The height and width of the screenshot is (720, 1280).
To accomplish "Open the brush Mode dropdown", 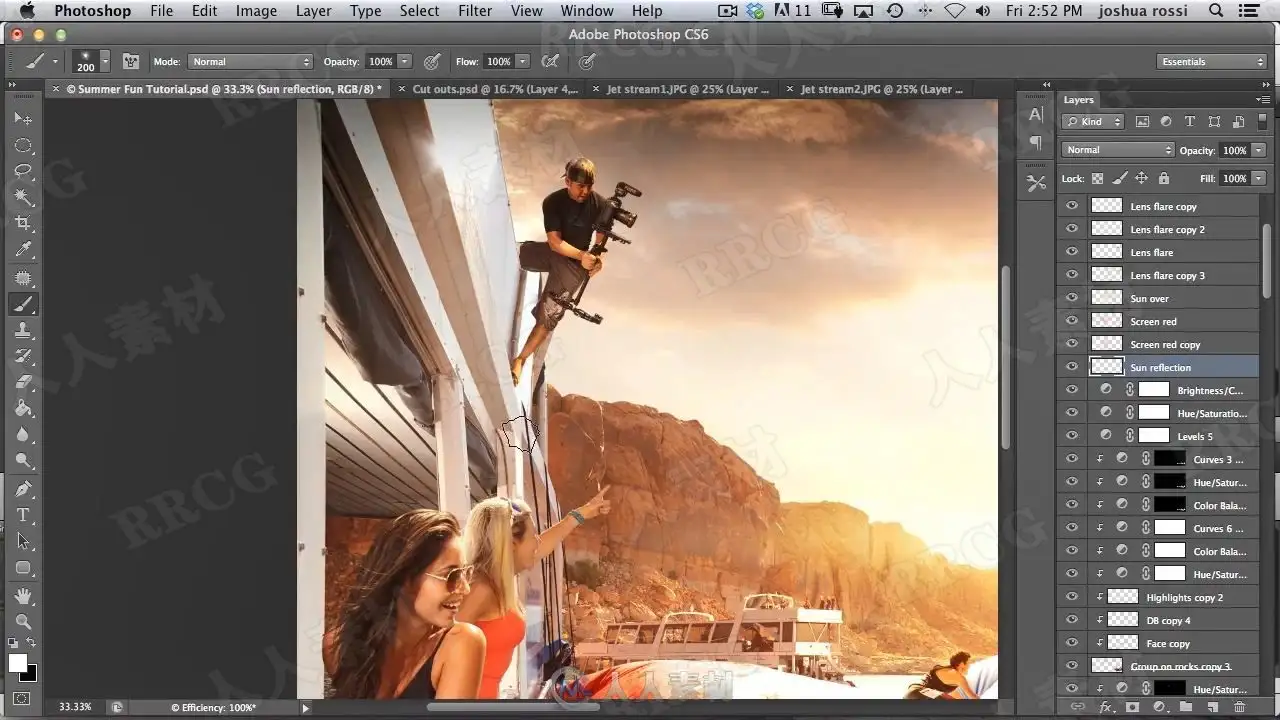I will [x=251, y=62].
